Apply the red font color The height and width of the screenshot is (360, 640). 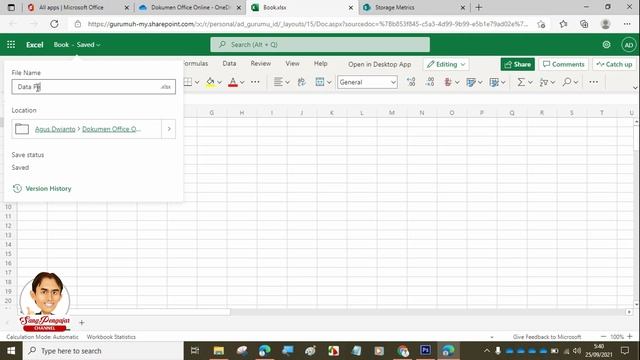[x=233, y=82]
